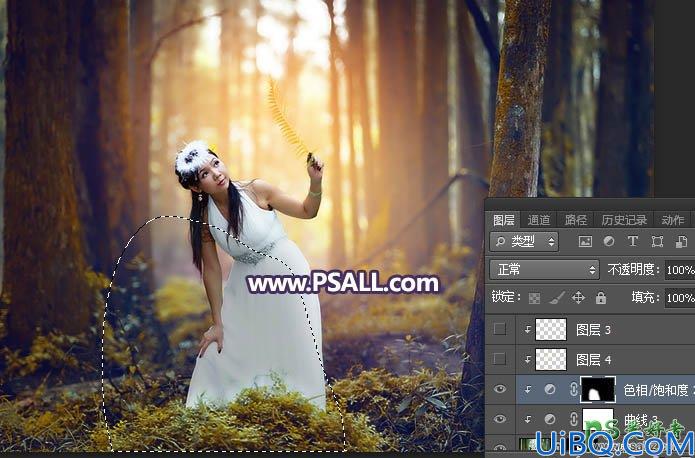
Task: Toggle lock image pixels brush icon
Action: tap(557, 298)
